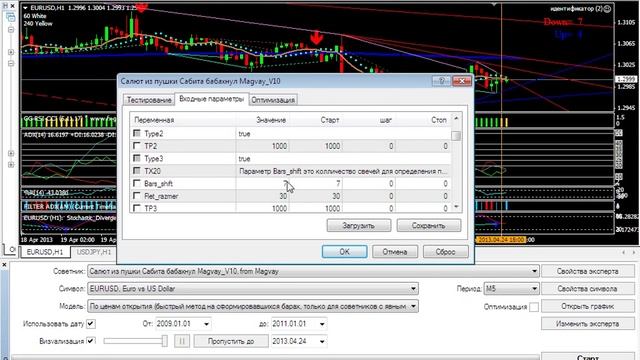640x360 pixels.
Task: Check the Type2 variable checkbox
Action: pyautogui.click(x=137, y=133)
